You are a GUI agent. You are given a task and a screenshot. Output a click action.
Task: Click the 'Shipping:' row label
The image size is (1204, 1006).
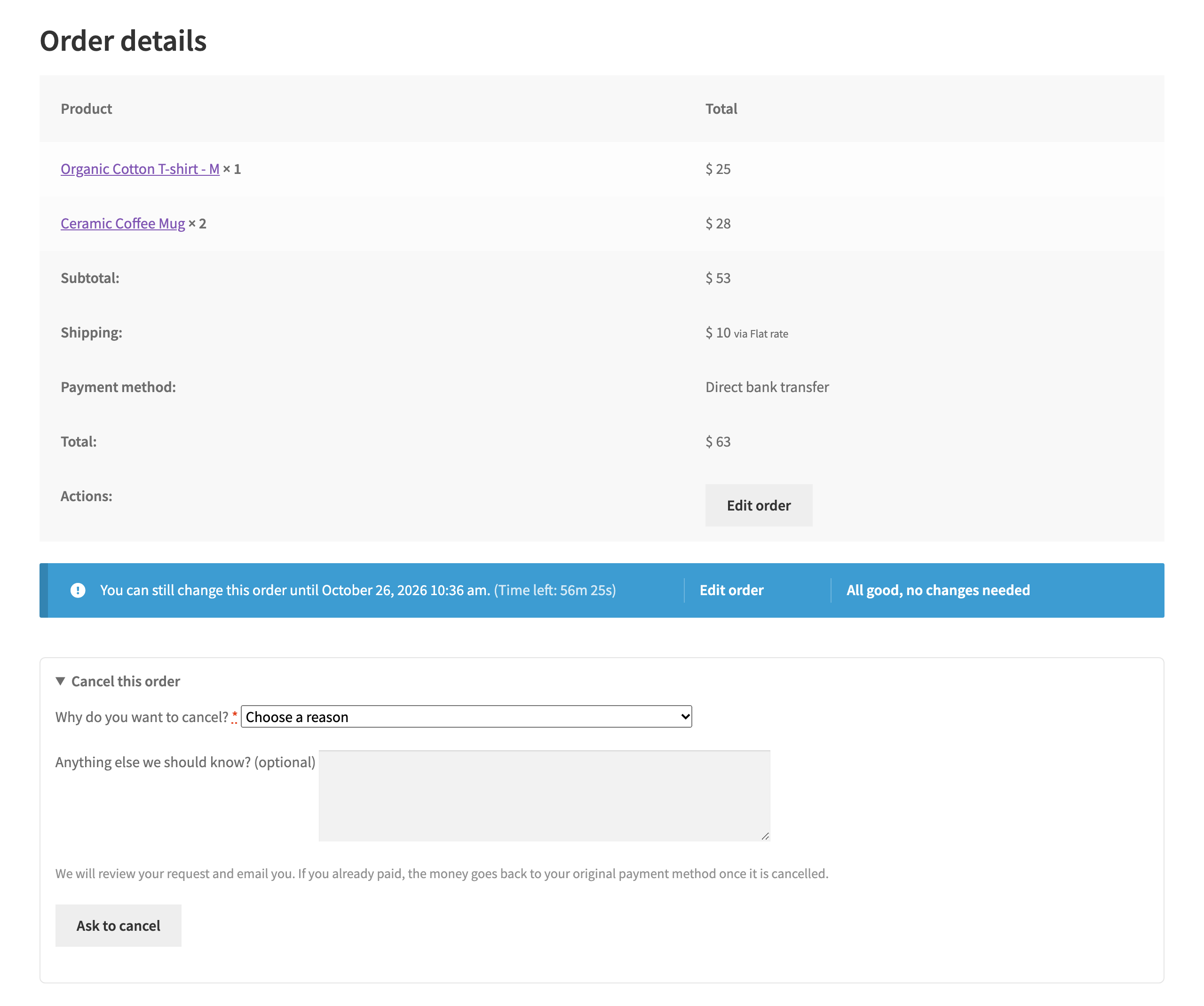[x=91, y=332]
